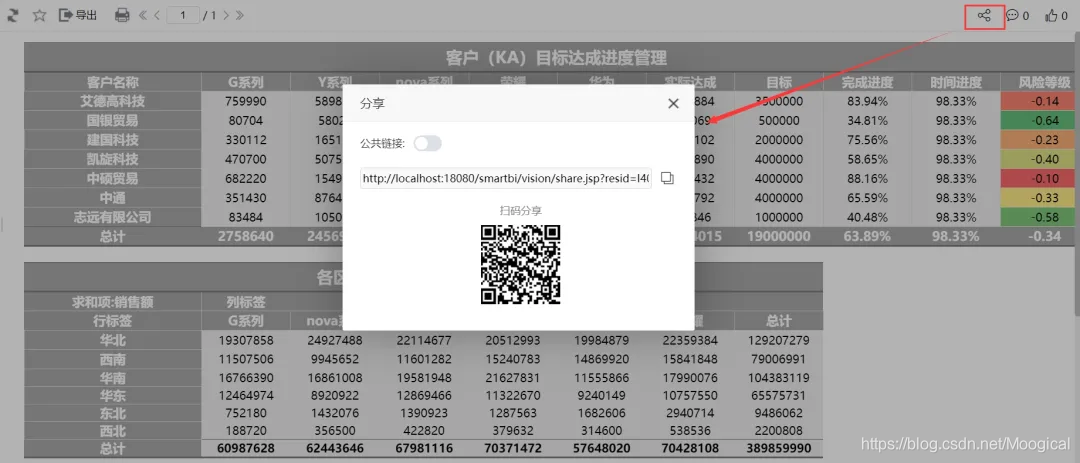
Task: Go to next page with single-right arrow
Action: [x=225, y=15]
